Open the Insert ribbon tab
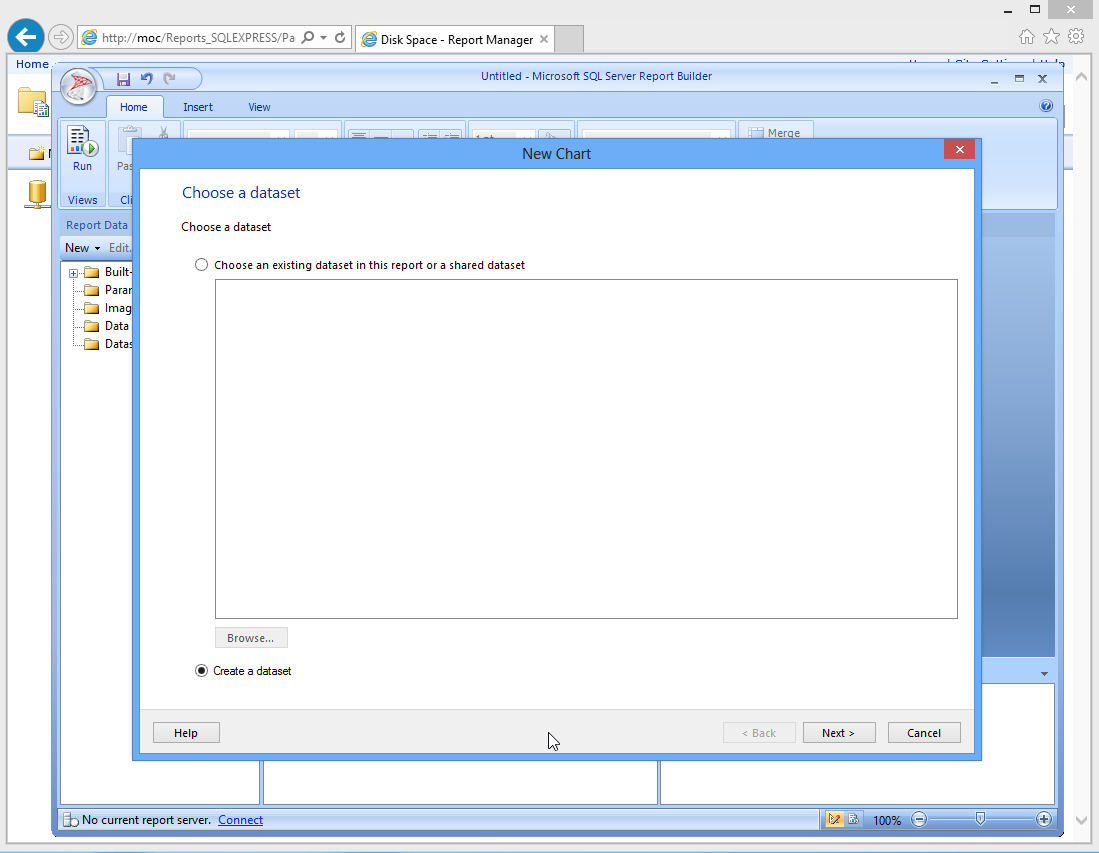1099x853 pixels. tap(198, 107)
